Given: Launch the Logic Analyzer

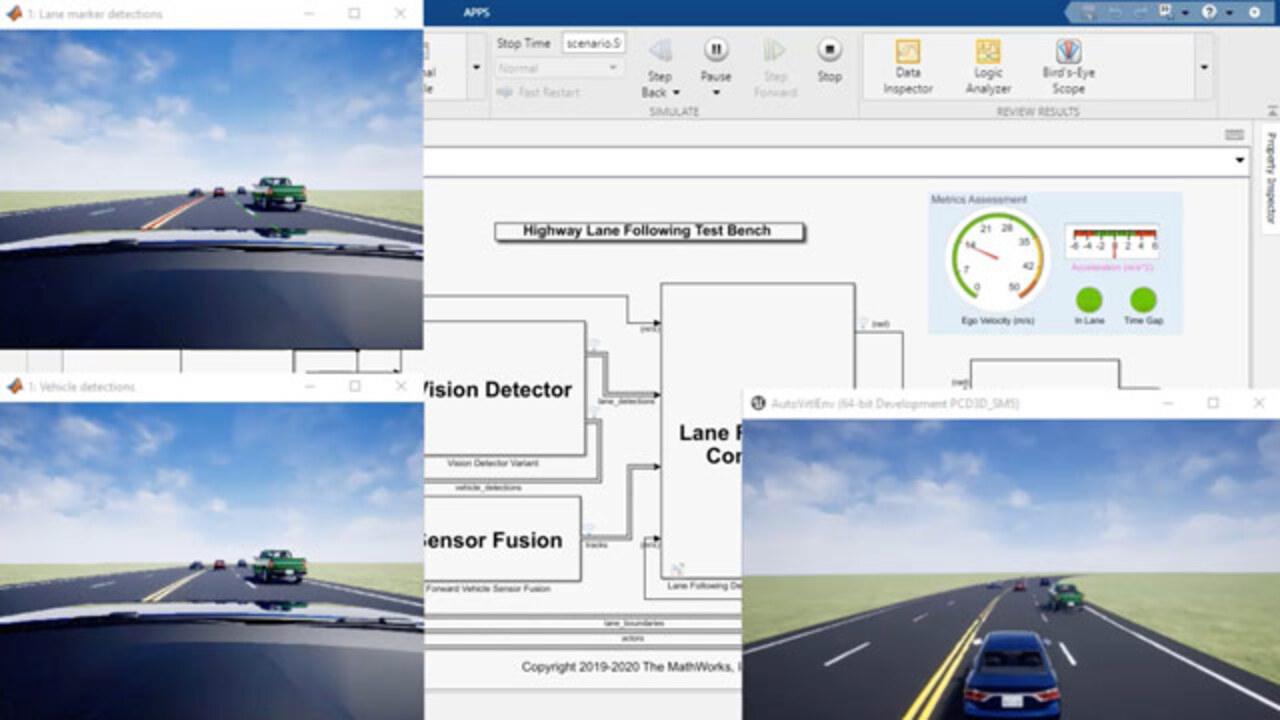Looking at the screenshot, I should pyautogui.click(x=987, y=66).
